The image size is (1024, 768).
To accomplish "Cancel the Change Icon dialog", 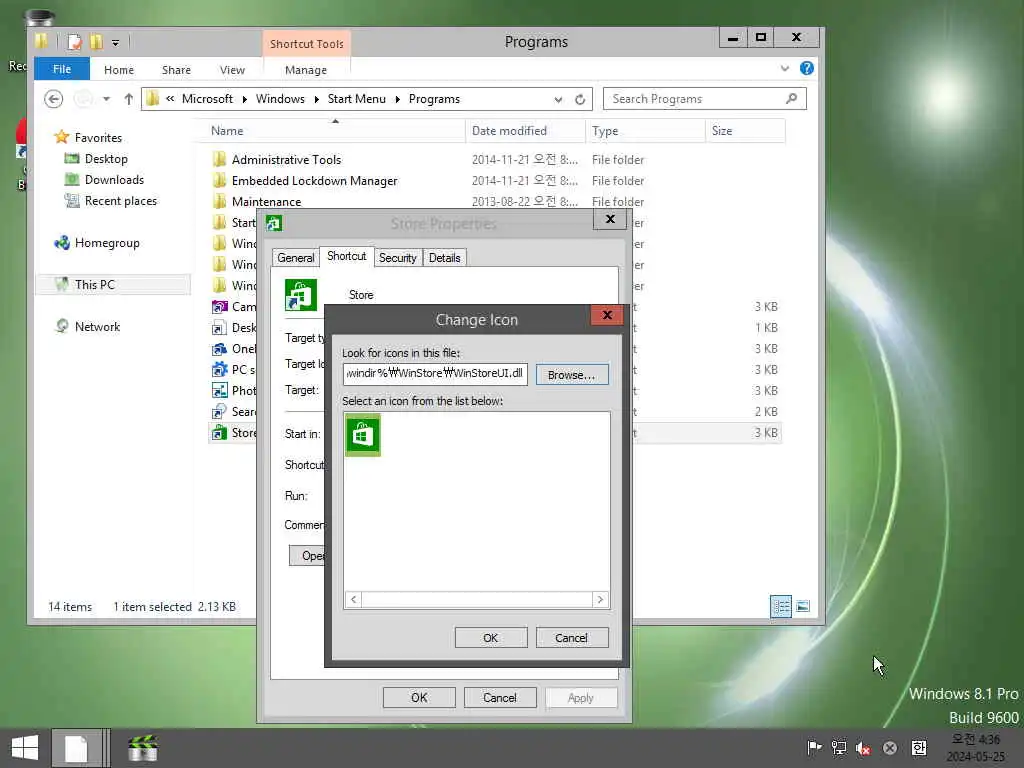I will click(x=571, y=638).
